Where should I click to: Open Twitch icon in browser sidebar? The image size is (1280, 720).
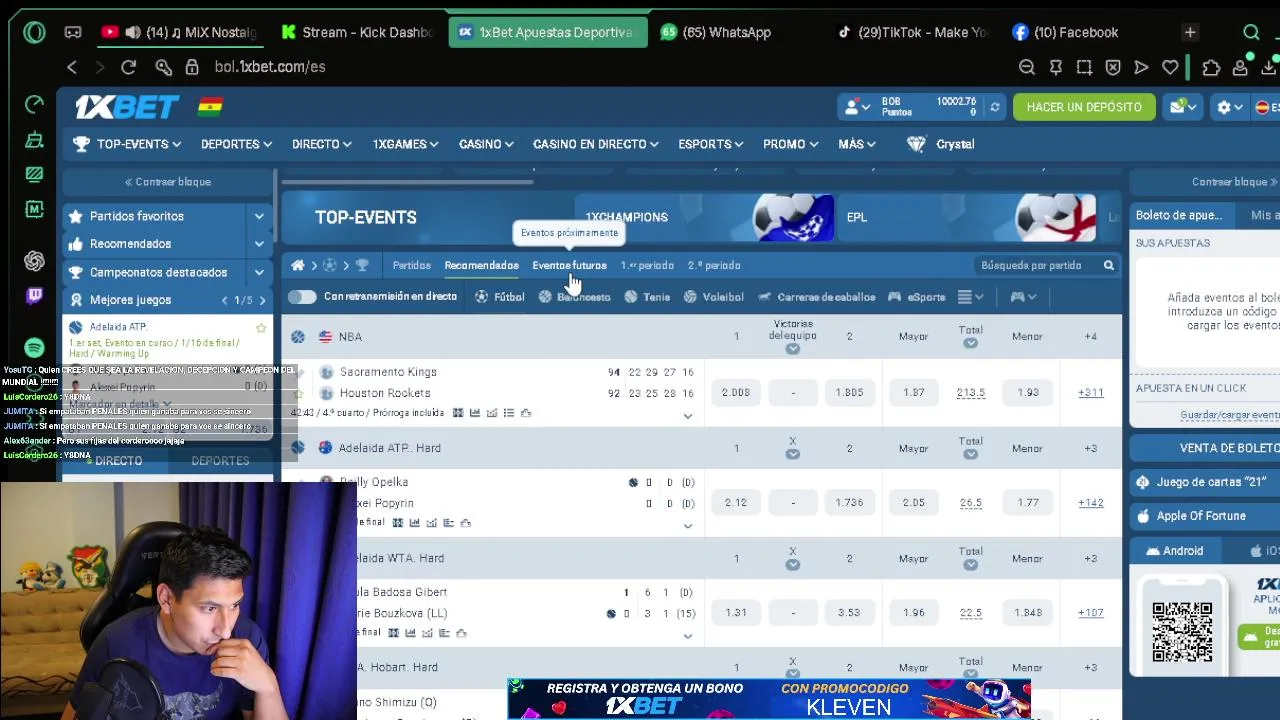click(x=34, y=296)
